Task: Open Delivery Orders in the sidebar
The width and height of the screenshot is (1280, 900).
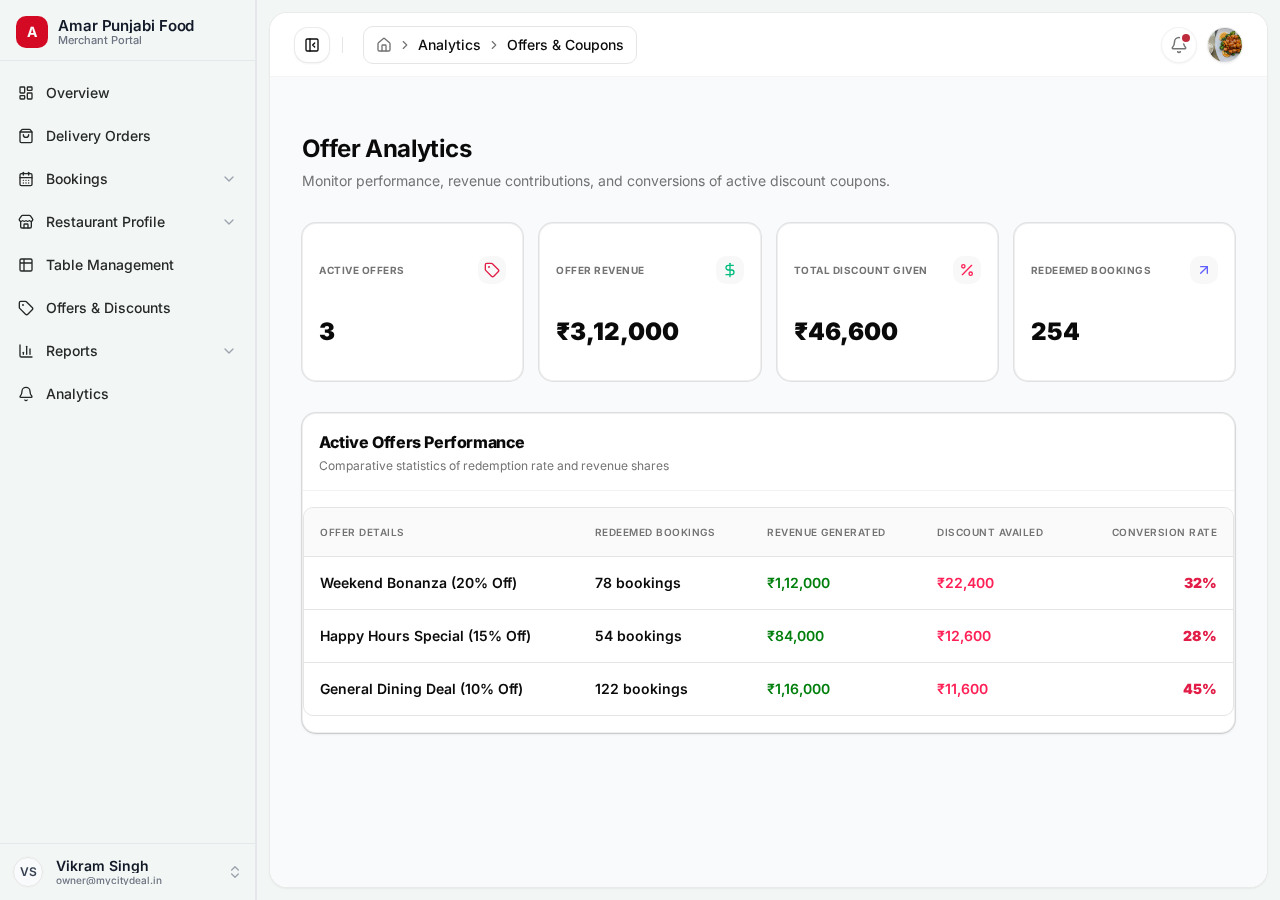Action: click(128, 136)
